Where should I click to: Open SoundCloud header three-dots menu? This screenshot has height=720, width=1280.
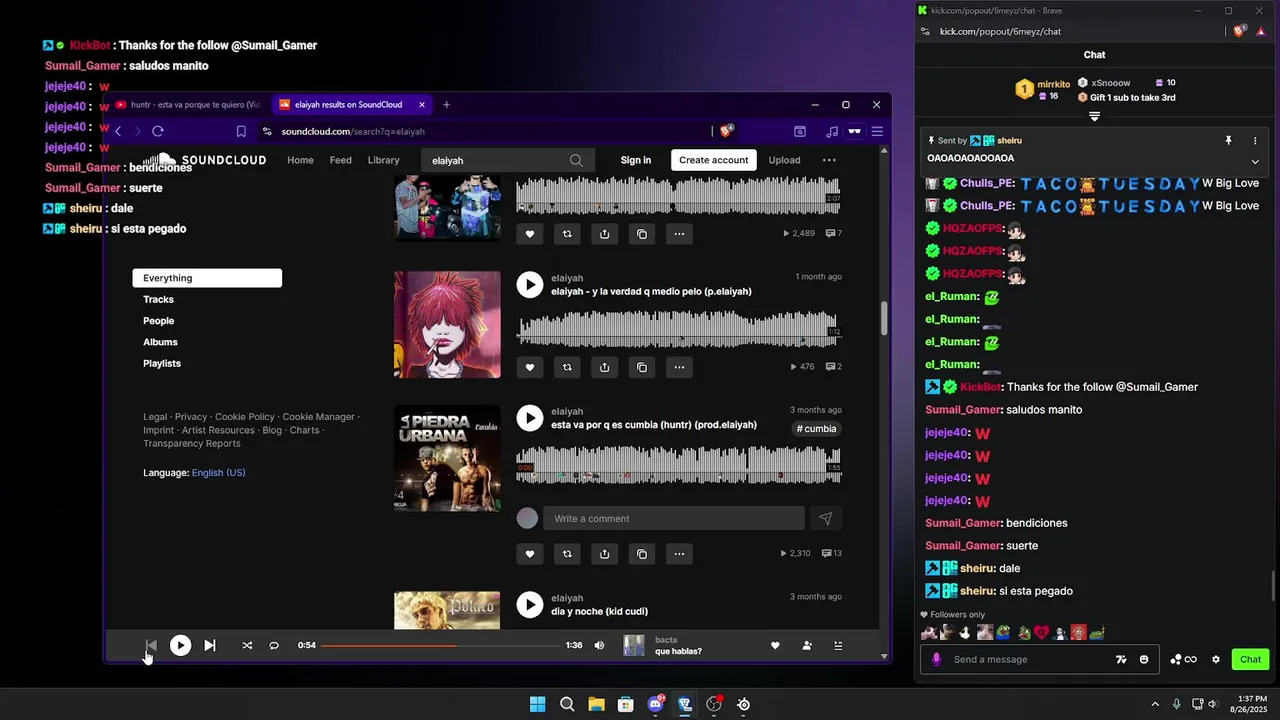[829, 160]
